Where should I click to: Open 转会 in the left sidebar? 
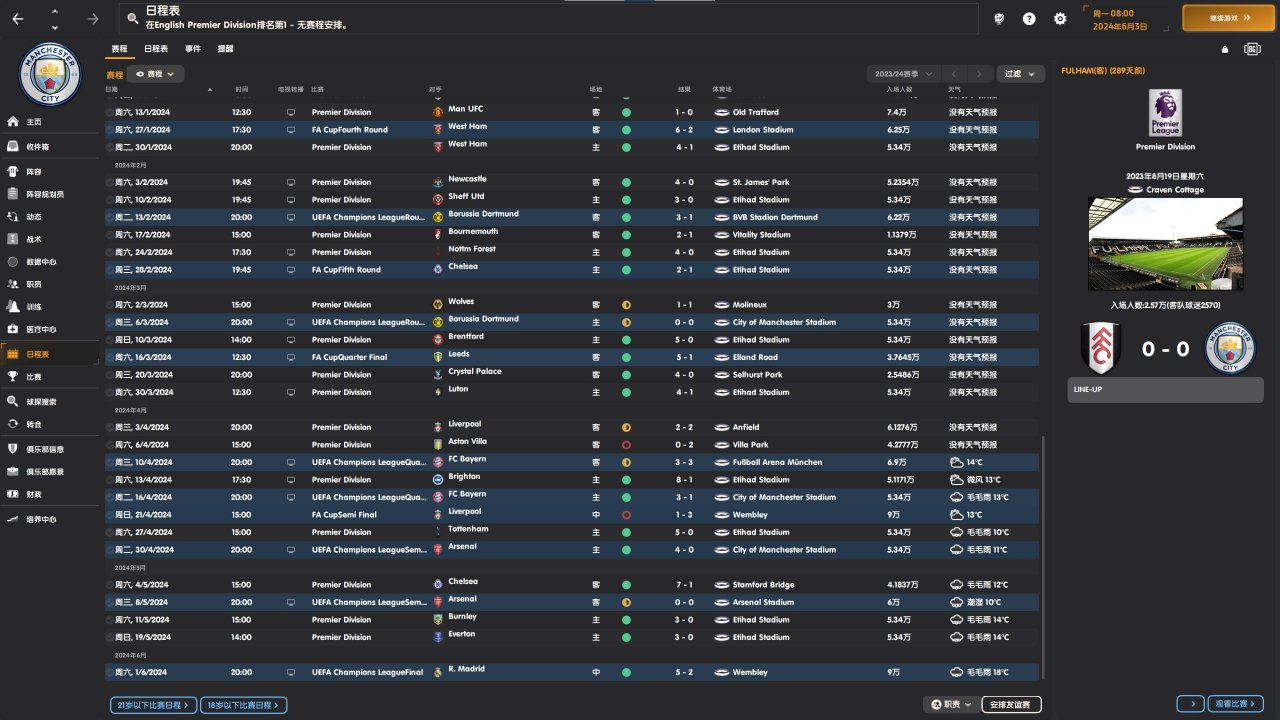(x=50, y=424)
